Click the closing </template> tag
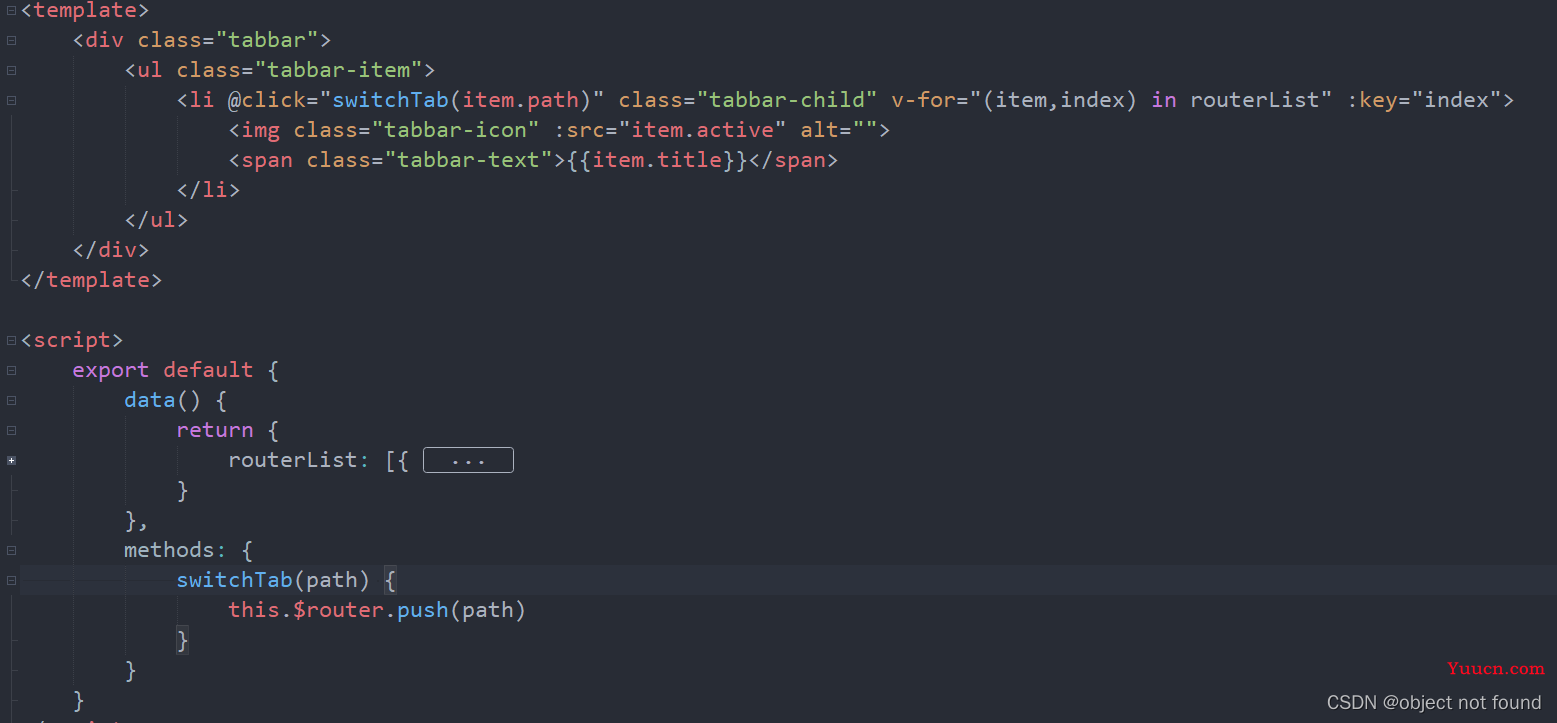The height and width of the screenshot is (723, 1557). [91, 280]
